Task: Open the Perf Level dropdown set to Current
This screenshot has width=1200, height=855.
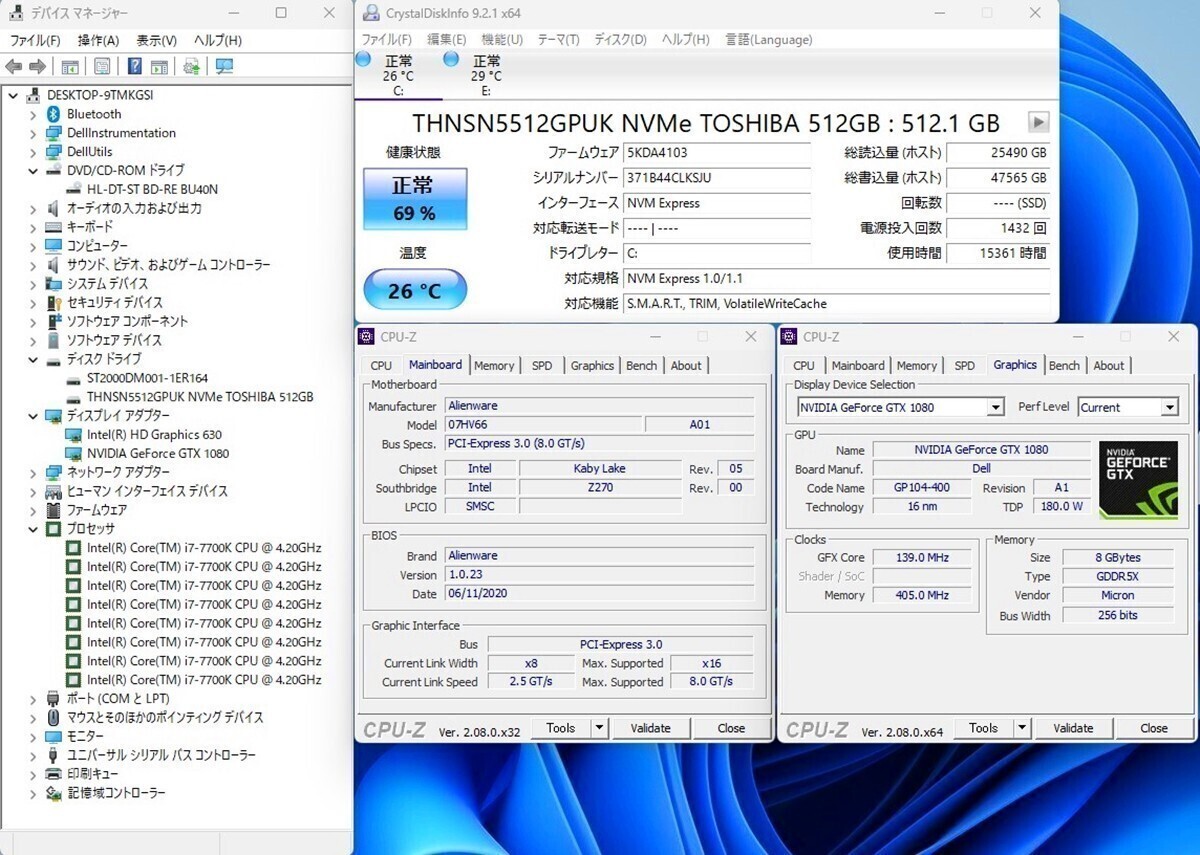Action: 1168,407
